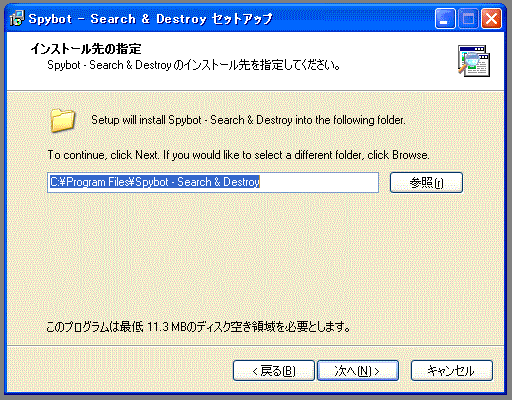The height and width of the screenshot is (400, 512).
Task: Proceed with the 次へ(N) button
Action: click(358, 370)
